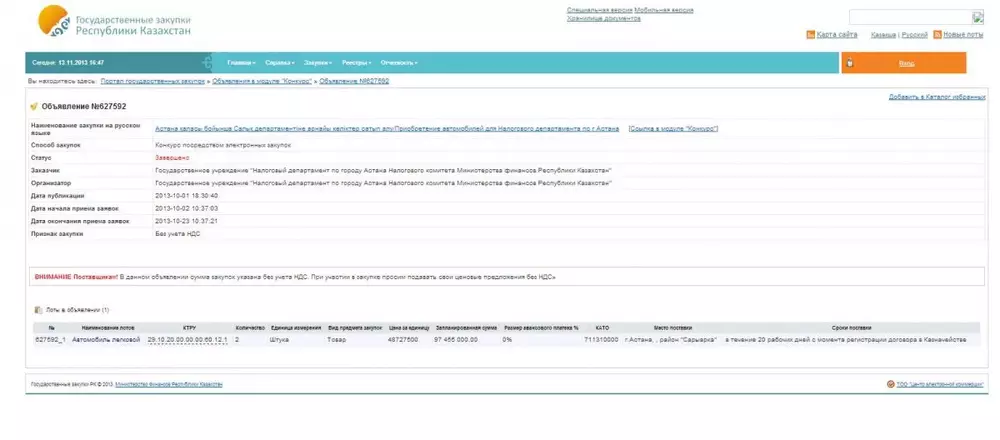
Task: Expand the Главная dropdown menu
Action: coord(241,63)
